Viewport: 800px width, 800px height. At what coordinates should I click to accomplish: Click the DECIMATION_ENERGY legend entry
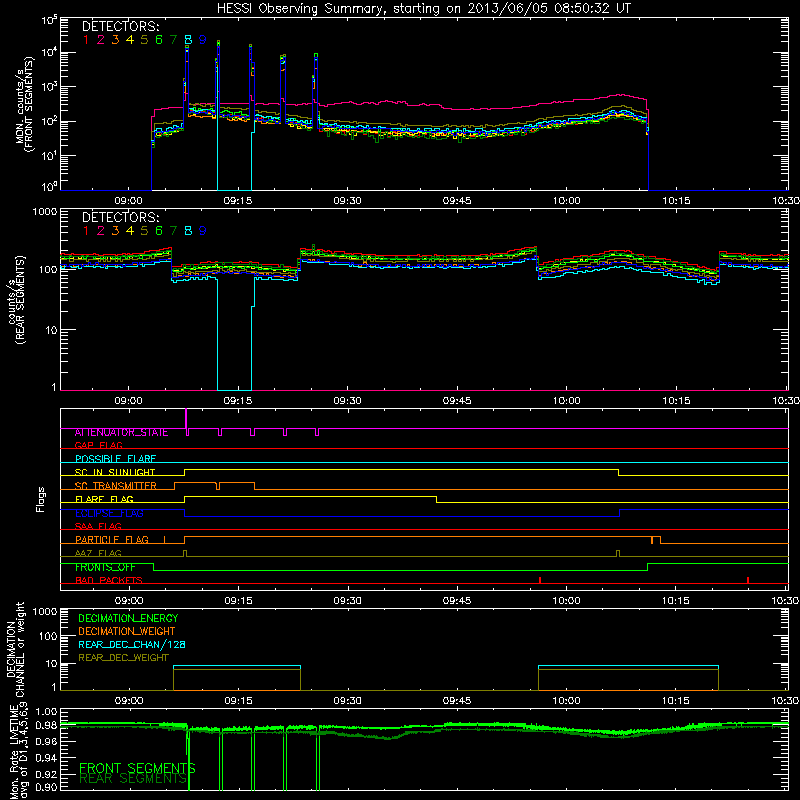[128, 618]
